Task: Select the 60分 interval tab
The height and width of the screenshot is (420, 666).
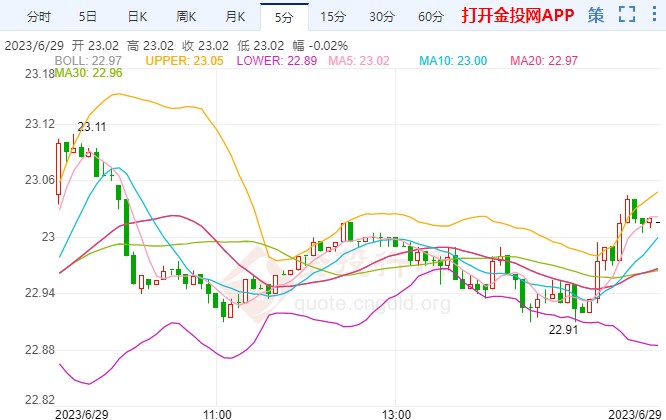Action: click(431, 17)
